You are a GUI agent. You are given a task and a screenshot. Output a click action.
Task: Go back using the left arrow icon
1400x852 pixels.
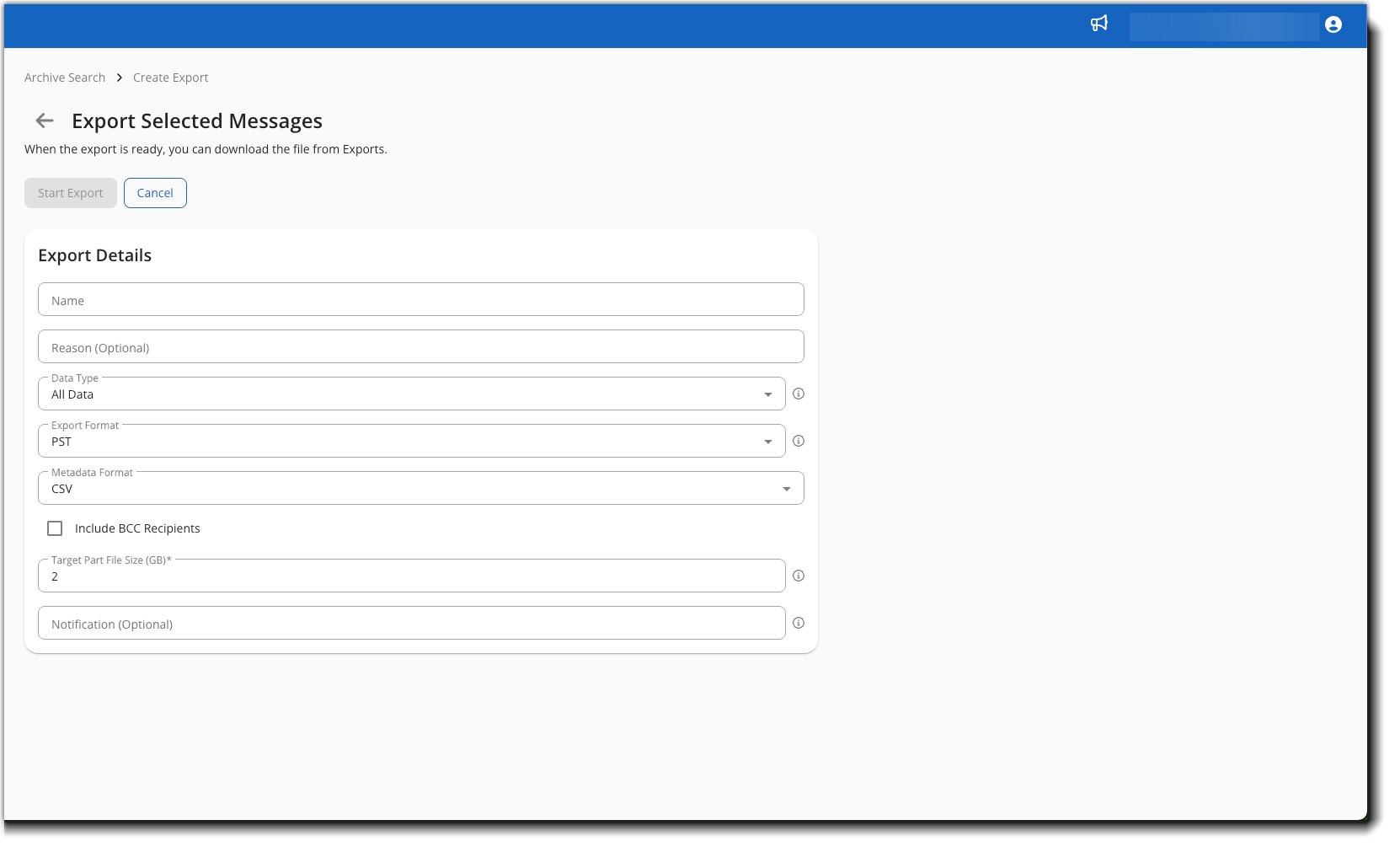point(45,121)
